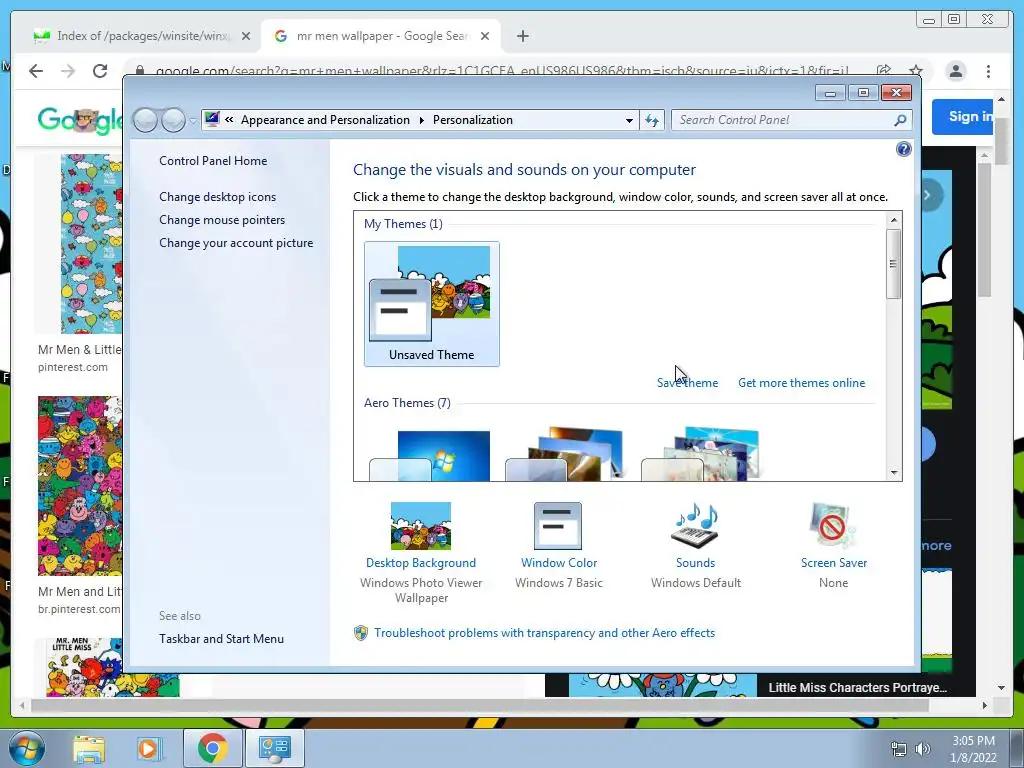Screen dimensions: 1024x768
Task: Open Change your account picture link
Action: click(236, 242)
